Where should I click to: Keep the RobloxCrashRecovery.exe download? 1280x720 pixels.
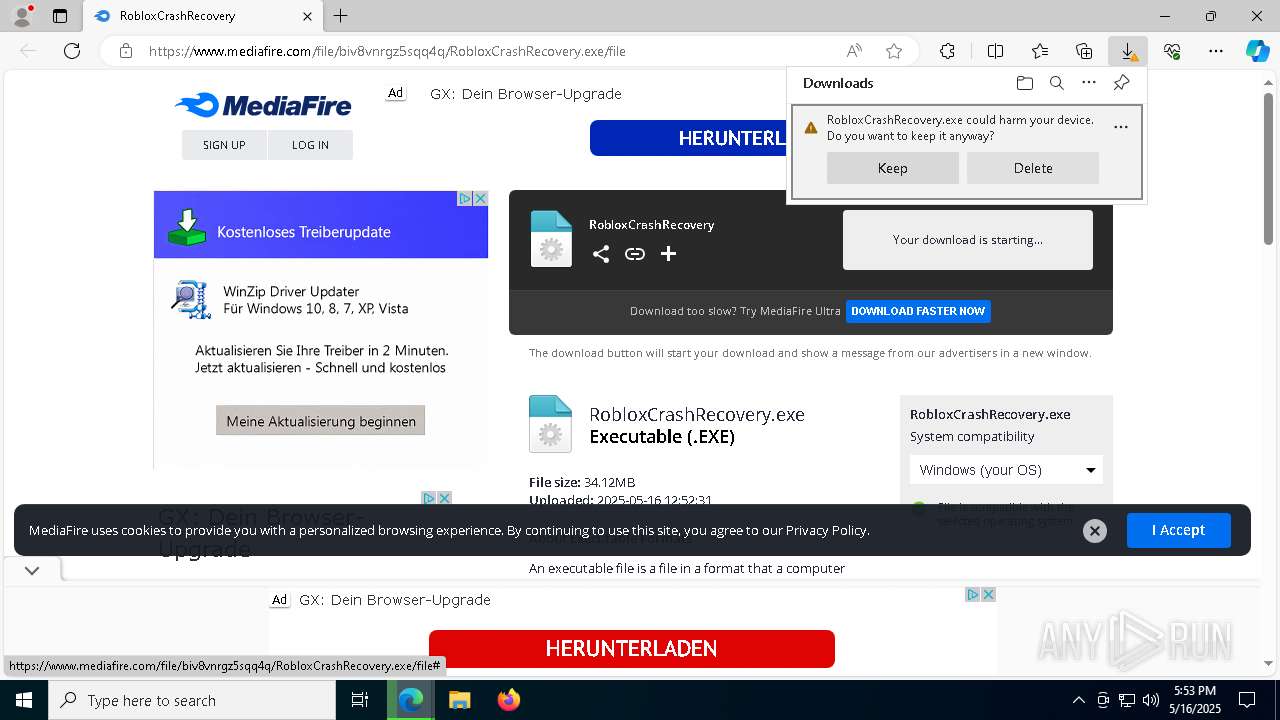(893, 168)
